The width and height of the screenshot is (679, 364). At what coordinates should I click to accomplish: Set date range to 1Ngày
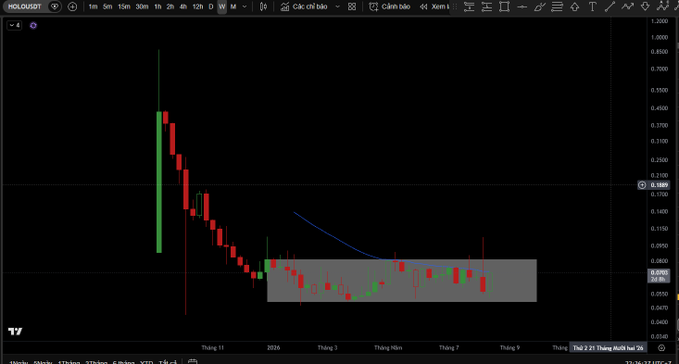coord(19,362)
